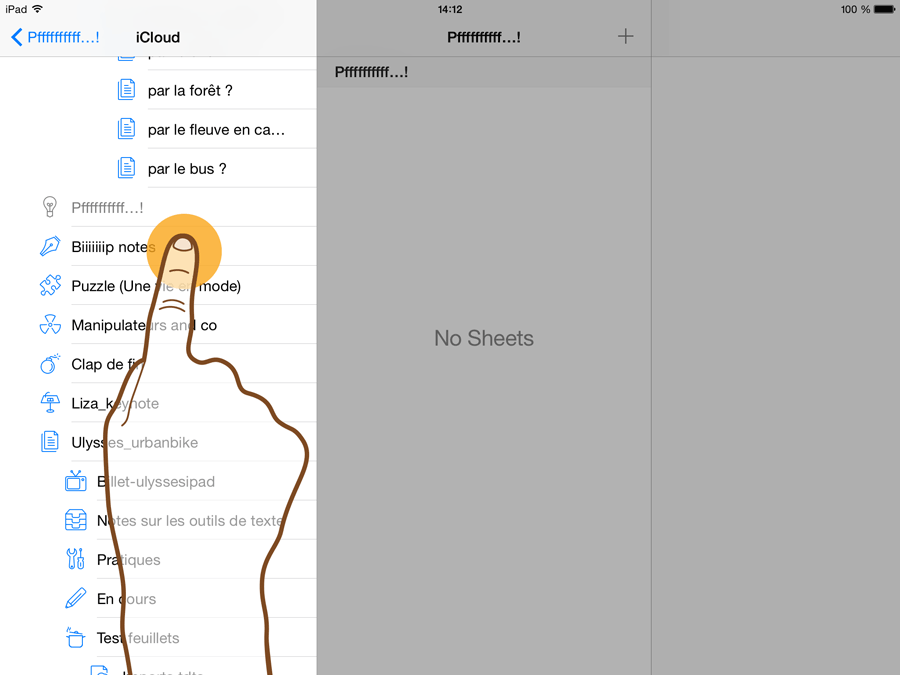Tap the lightbulb icon of Pfffffffff…! group
This screenshot has width=900, height=675.
50,207
